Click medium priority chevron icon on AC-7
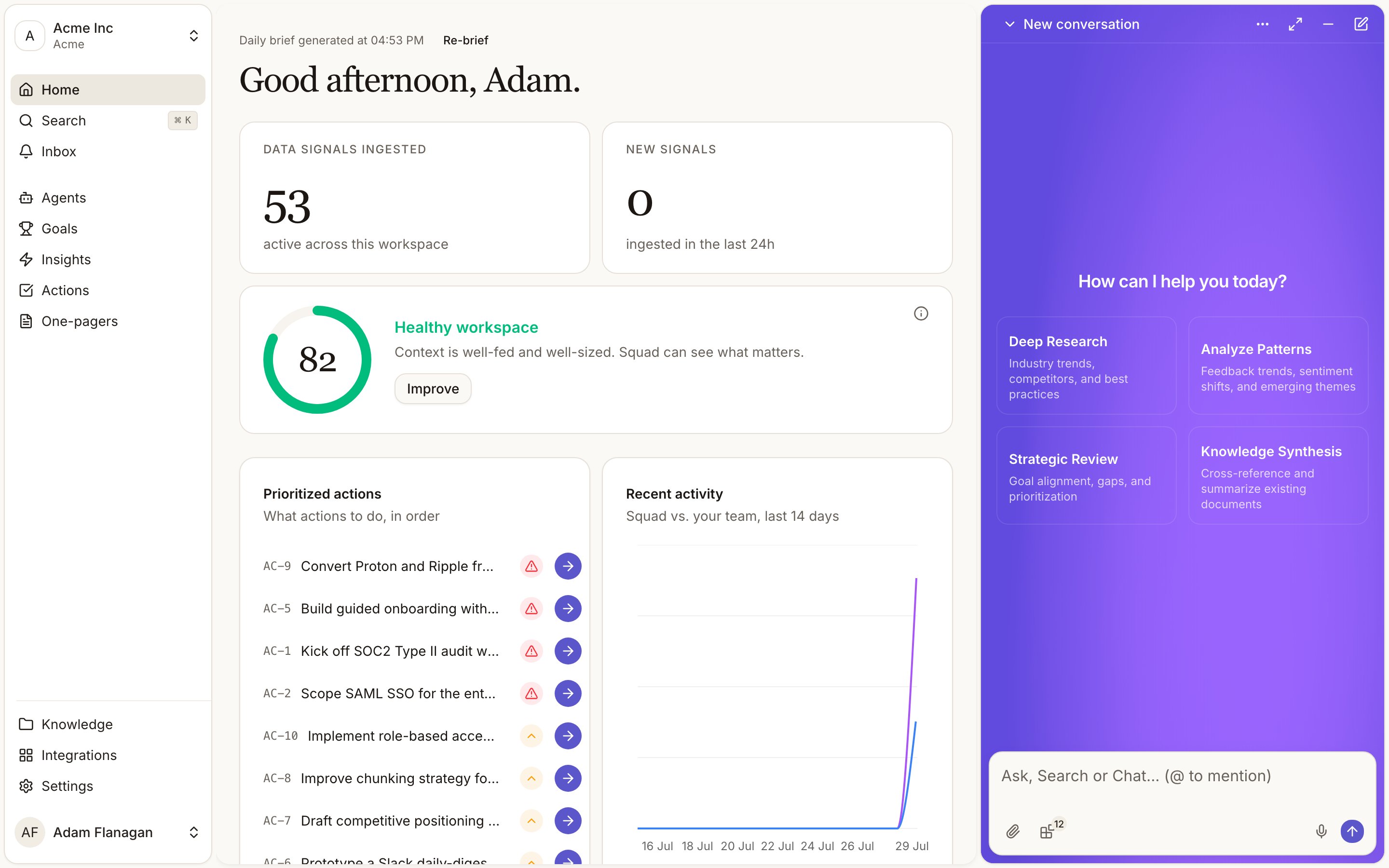 [531, 821]
